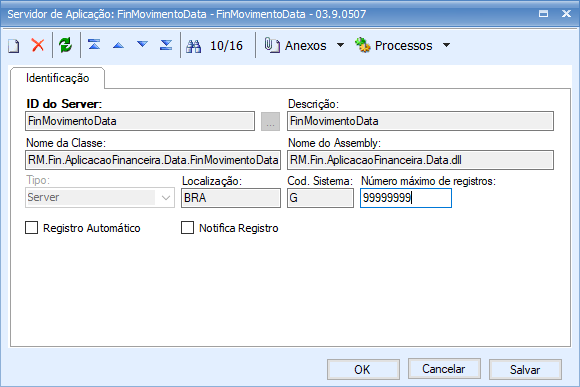Open the Tipo combo box showing Server
Screen dimensions: 580x387
(100, 198)
